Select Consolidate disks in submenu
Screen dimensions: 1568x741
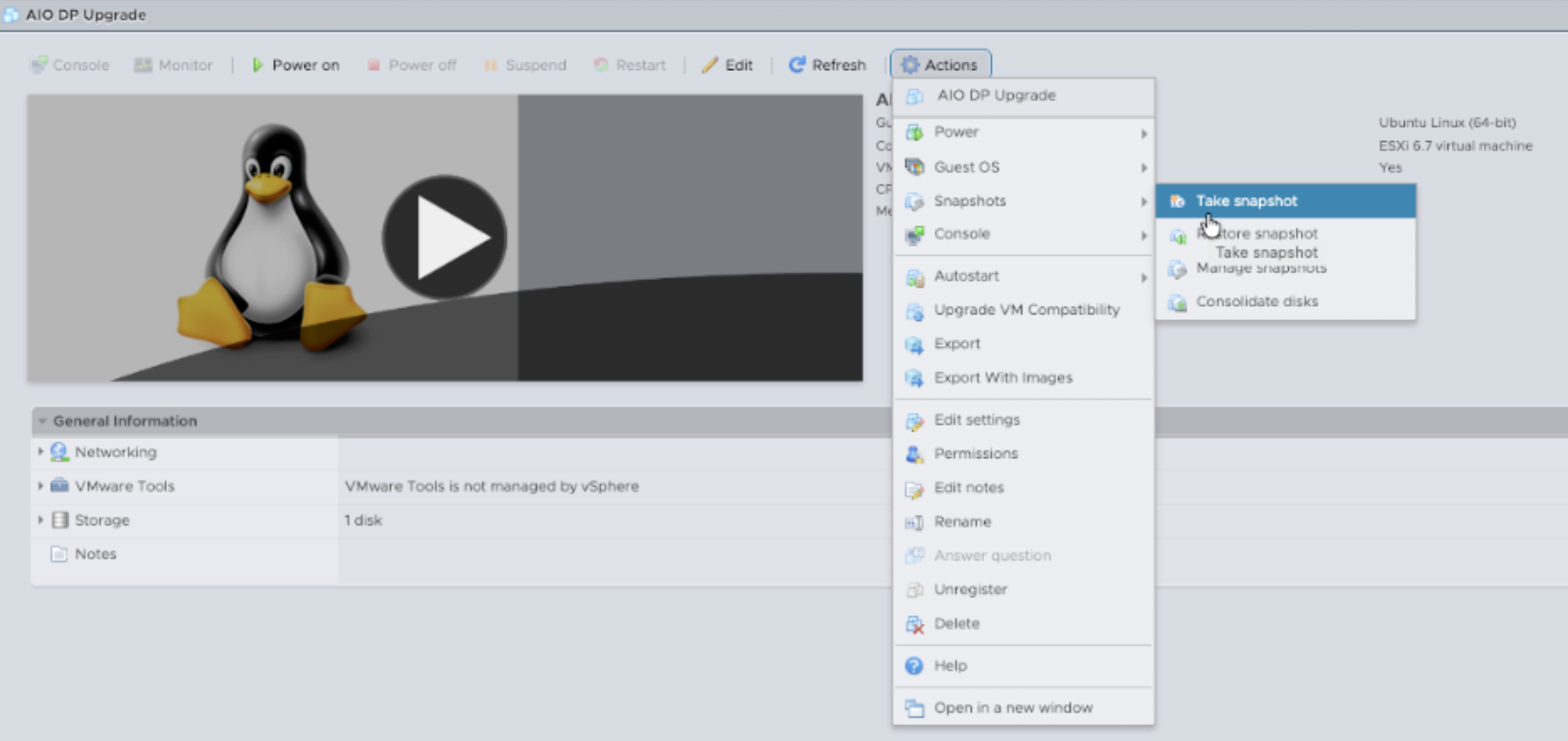pos(1285,301)
